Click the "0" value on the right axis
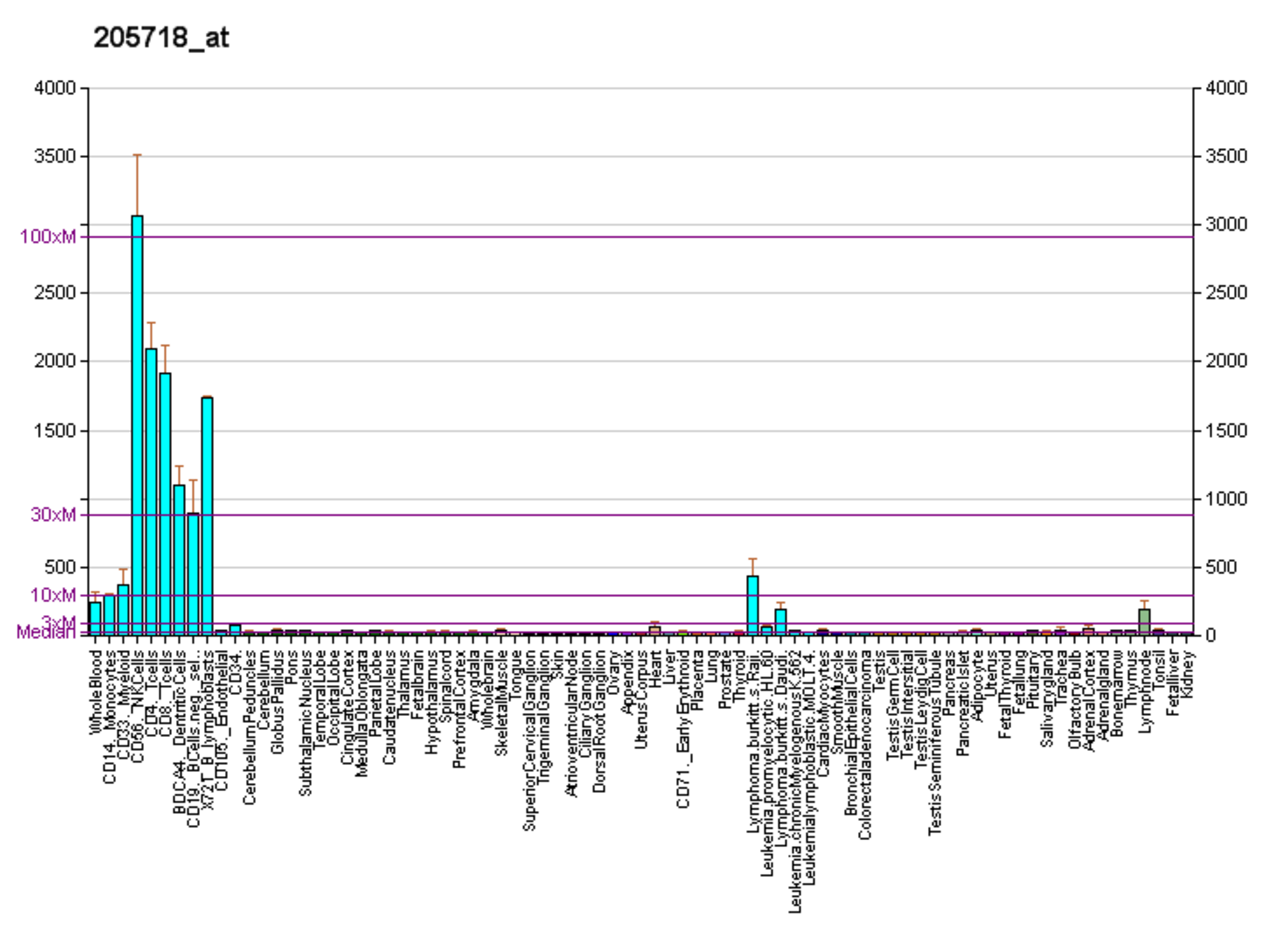Image resolution: width=1280 pixels, height=927 pixels. (x=1210, y=635)
